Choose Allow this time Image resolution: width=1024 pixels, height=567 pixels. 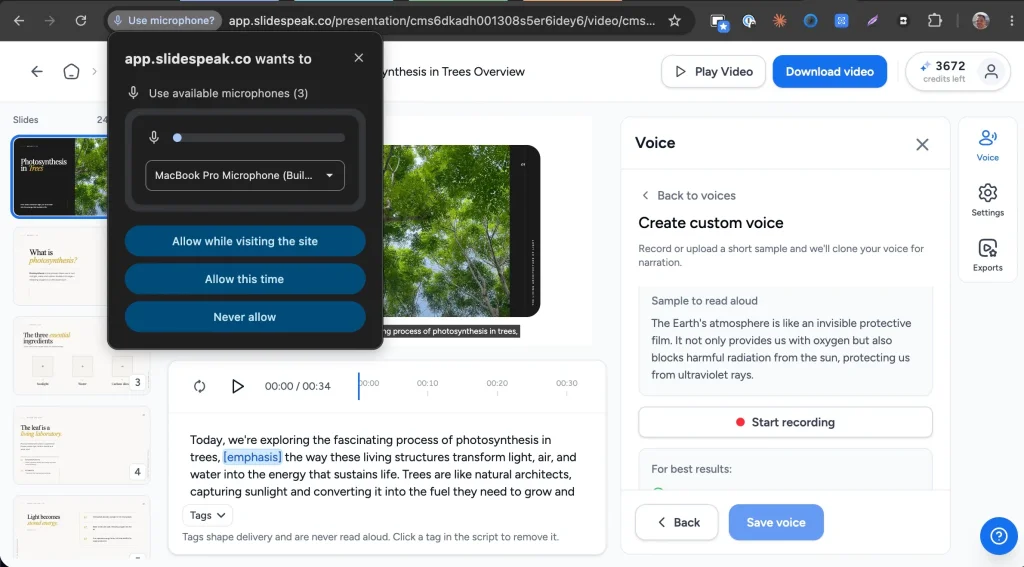(245, 279)
